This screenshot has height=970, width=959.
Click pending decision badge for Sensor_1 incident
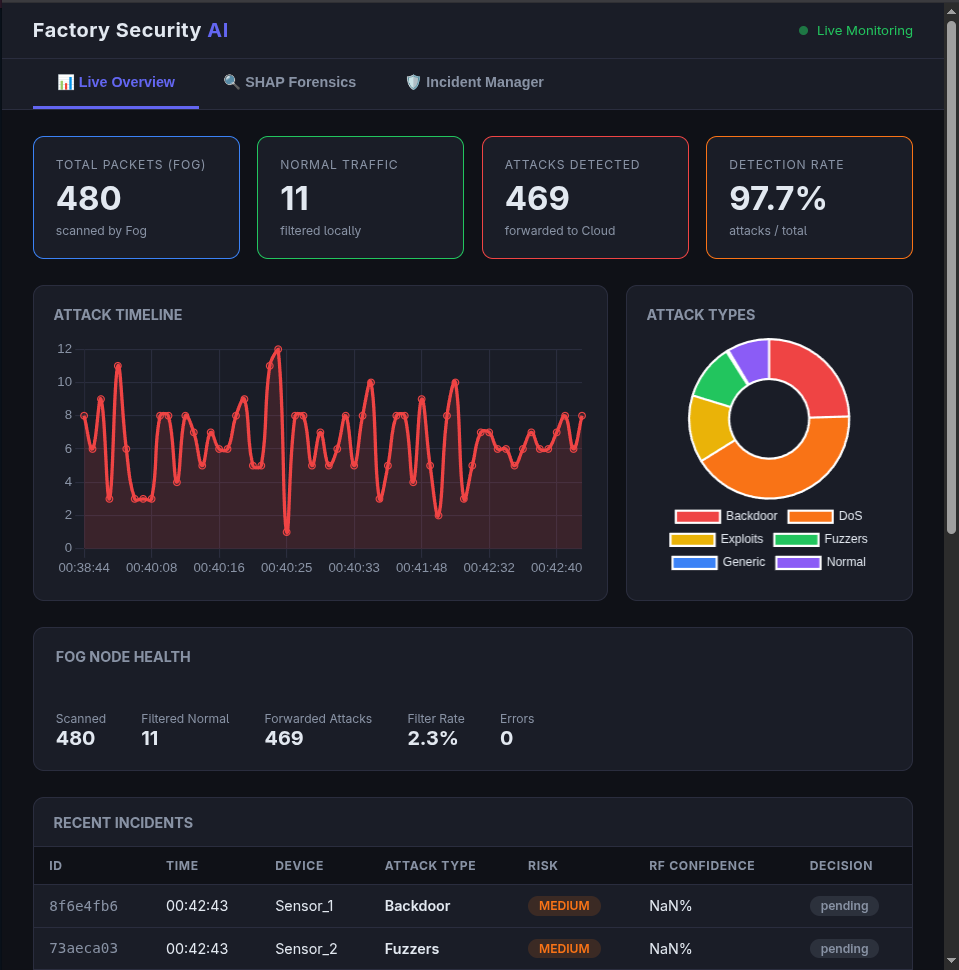click(844, 906)
